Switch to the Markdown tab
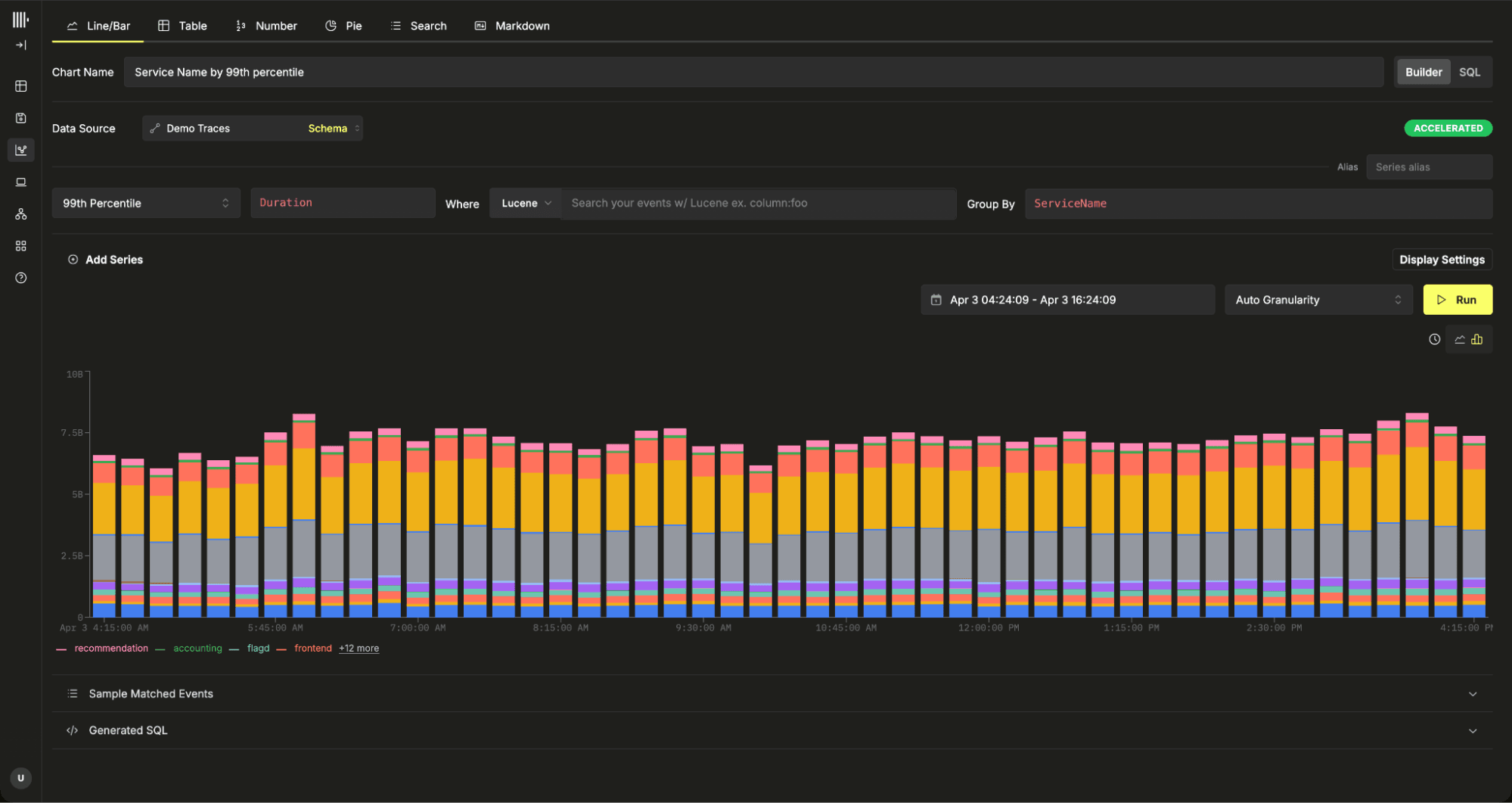The height and width of the screenshot is (803, 1512). 512,26
